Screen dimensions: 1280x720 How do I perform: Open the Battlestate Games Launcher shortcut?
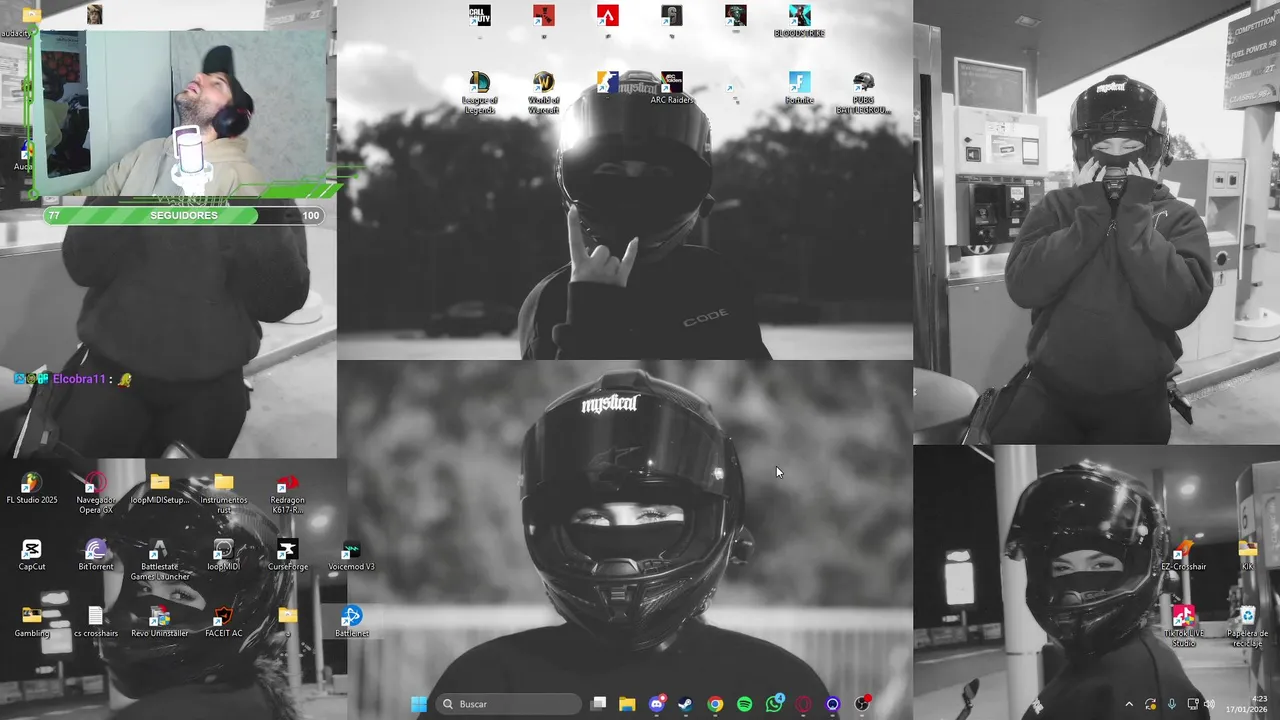[x=160, y=560]
